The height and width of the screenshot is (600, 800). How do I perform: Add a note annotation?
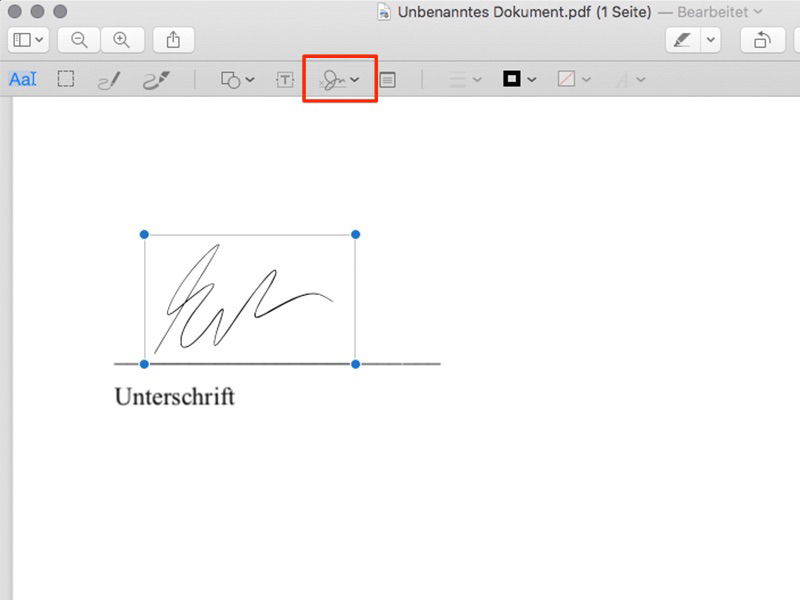click(388, 80)
